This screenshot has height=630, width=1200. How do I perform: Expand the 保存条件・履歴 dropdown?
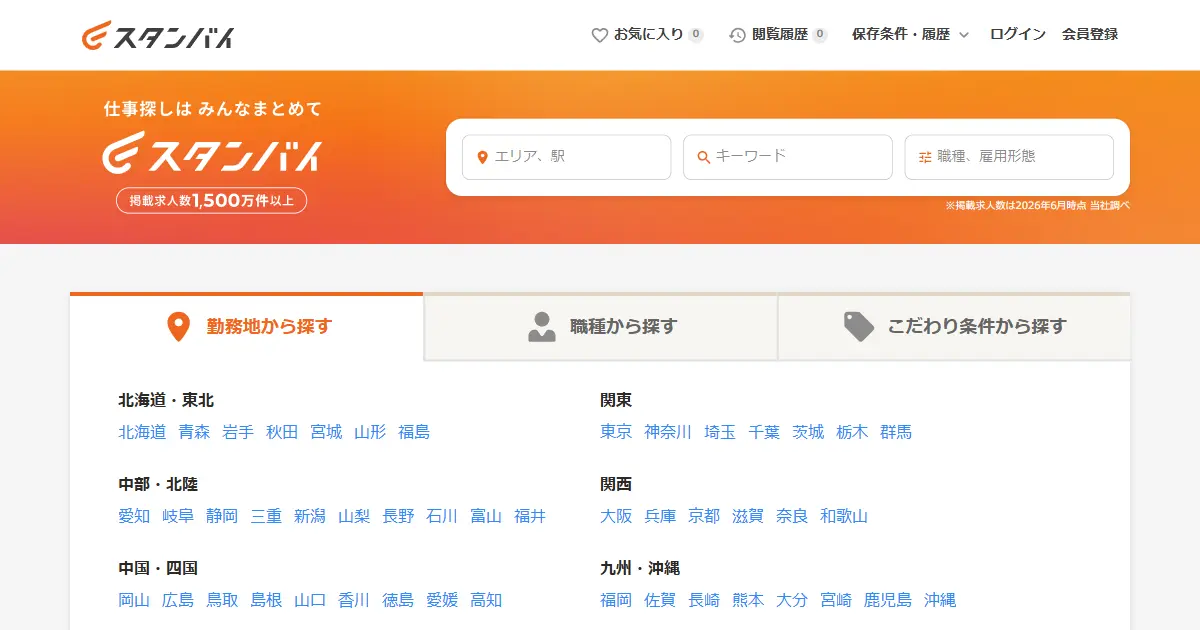pyautogui.click(x=911, y=35)
